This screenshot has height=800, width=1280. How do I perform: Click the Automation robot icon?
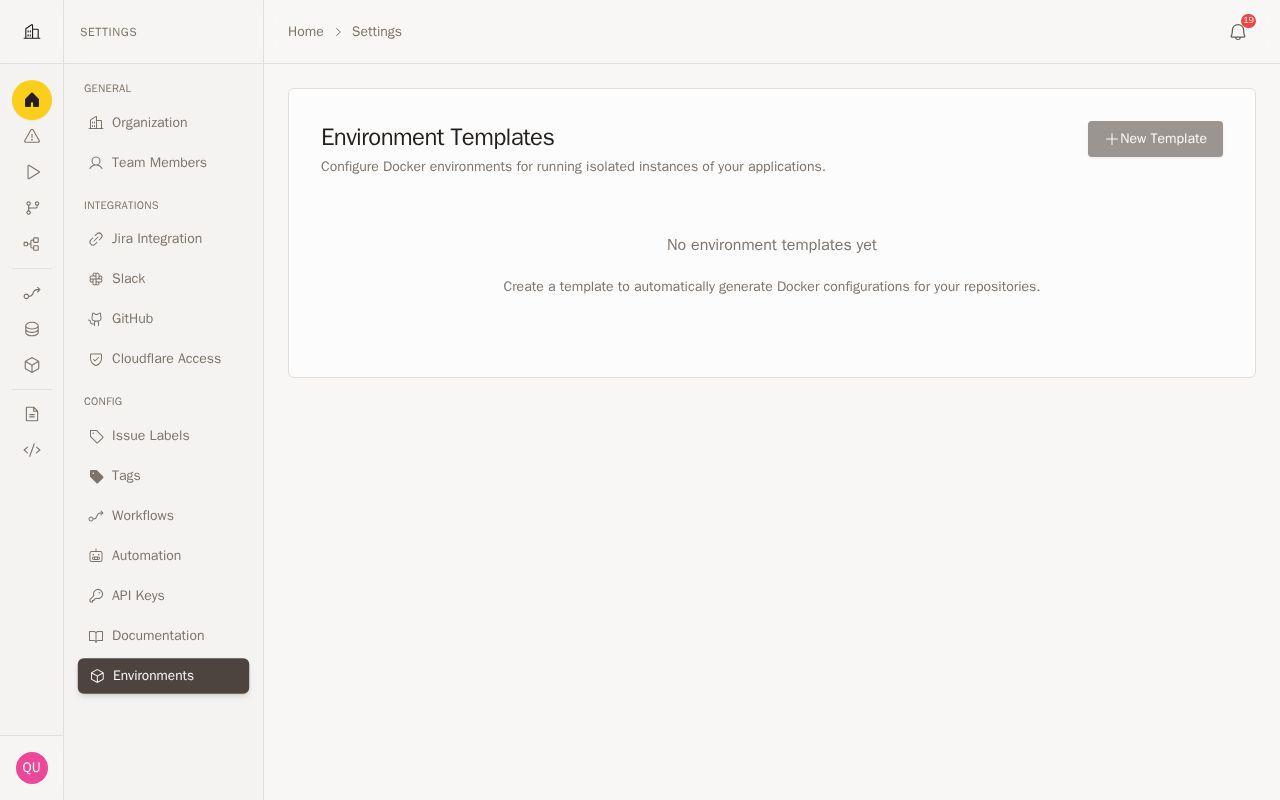[x=96, y=556]
